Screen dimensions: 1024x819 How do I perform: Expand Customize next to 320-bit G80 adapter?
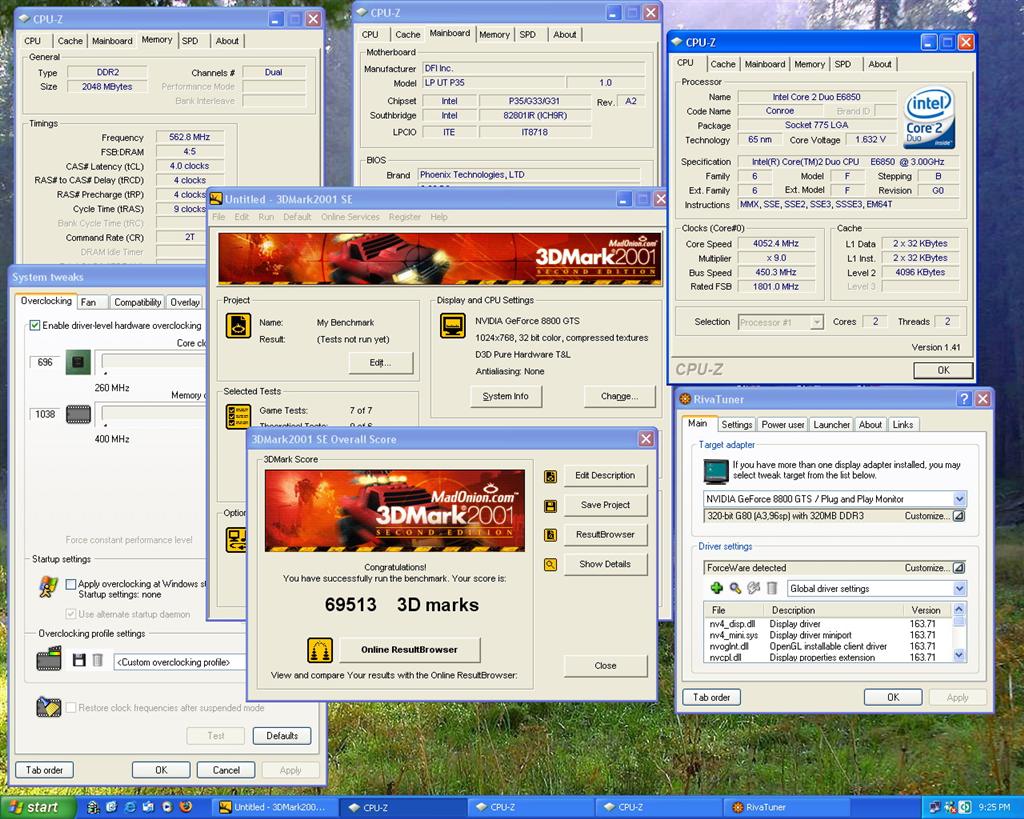[x=958, y=516]
